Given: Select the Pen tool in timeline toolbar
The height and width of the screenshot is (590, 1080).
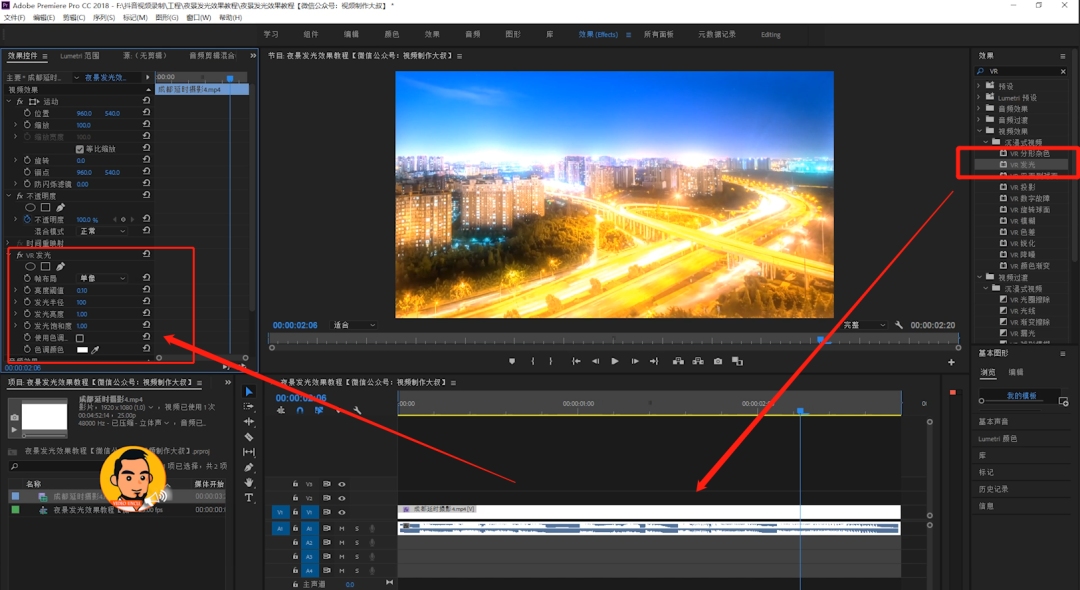Looking at the screenshot, I should [x=249, y=467].
